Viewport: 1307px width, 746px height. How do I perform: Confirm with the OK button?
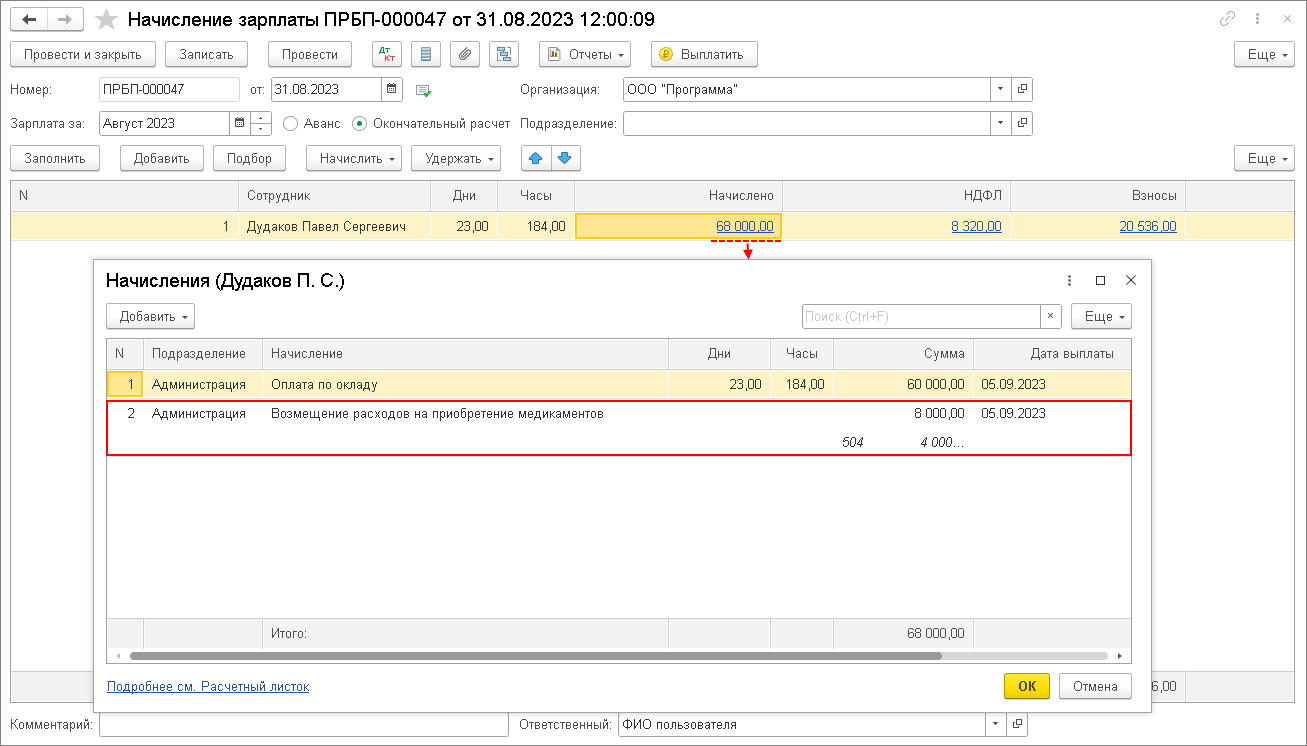[x=1027, y=686]
